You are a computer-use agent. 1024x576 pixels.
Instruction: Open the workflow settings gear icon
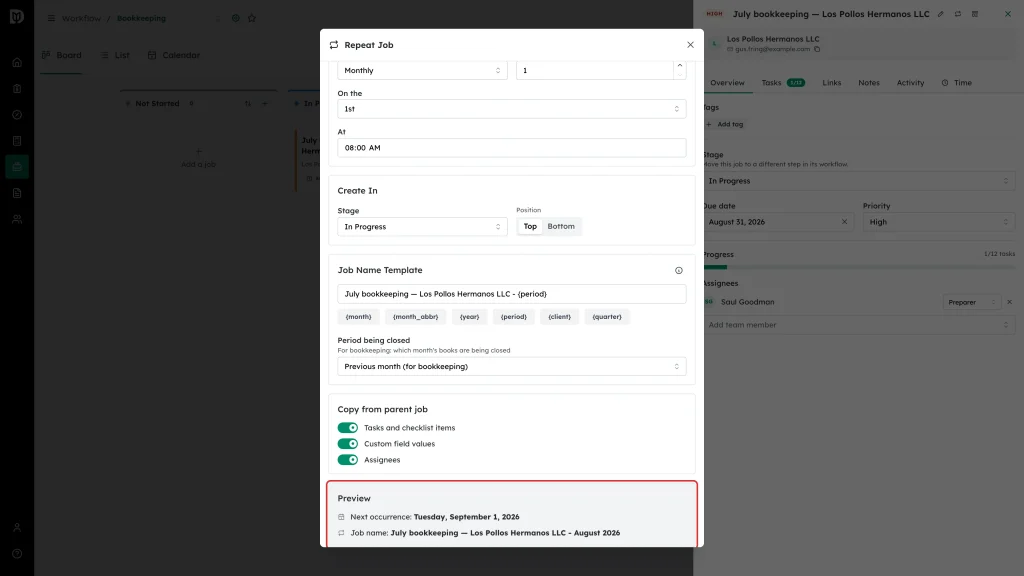pos(236,18)
